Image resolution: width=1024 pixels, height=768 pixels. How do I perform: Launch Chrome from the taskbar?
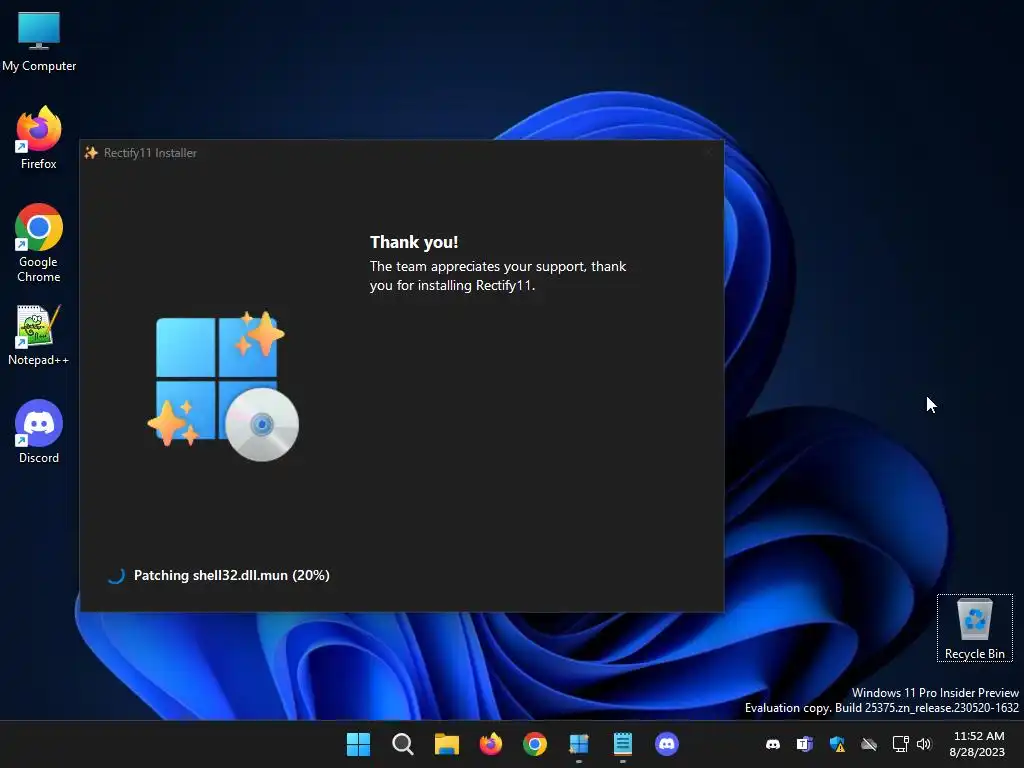pyautogui.click(x=534, y=744)
